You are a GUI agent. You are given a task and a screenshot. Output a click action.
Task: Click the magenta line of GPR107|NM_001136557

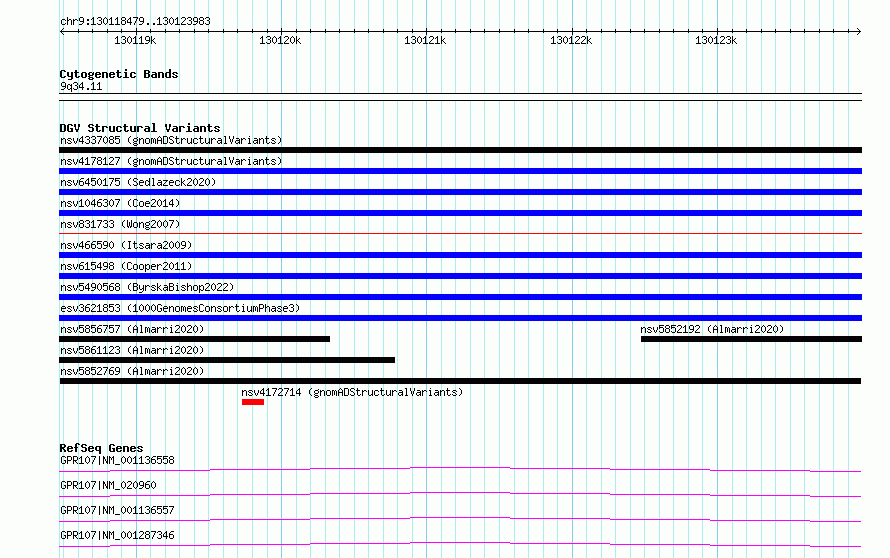460,519
